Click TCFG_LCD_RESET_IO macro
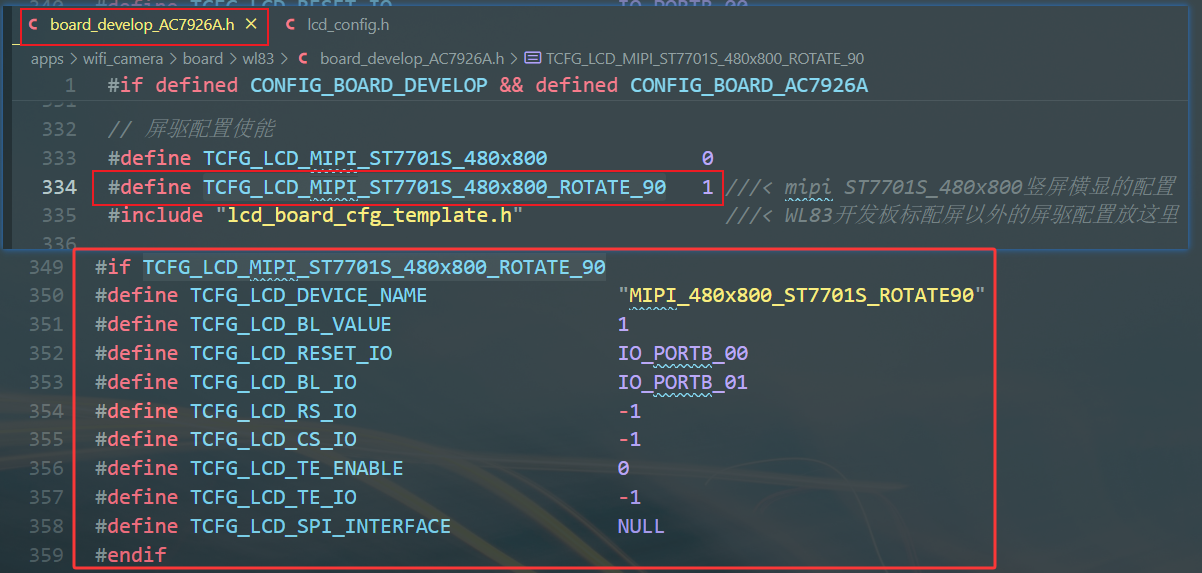 tap(291, 353)
